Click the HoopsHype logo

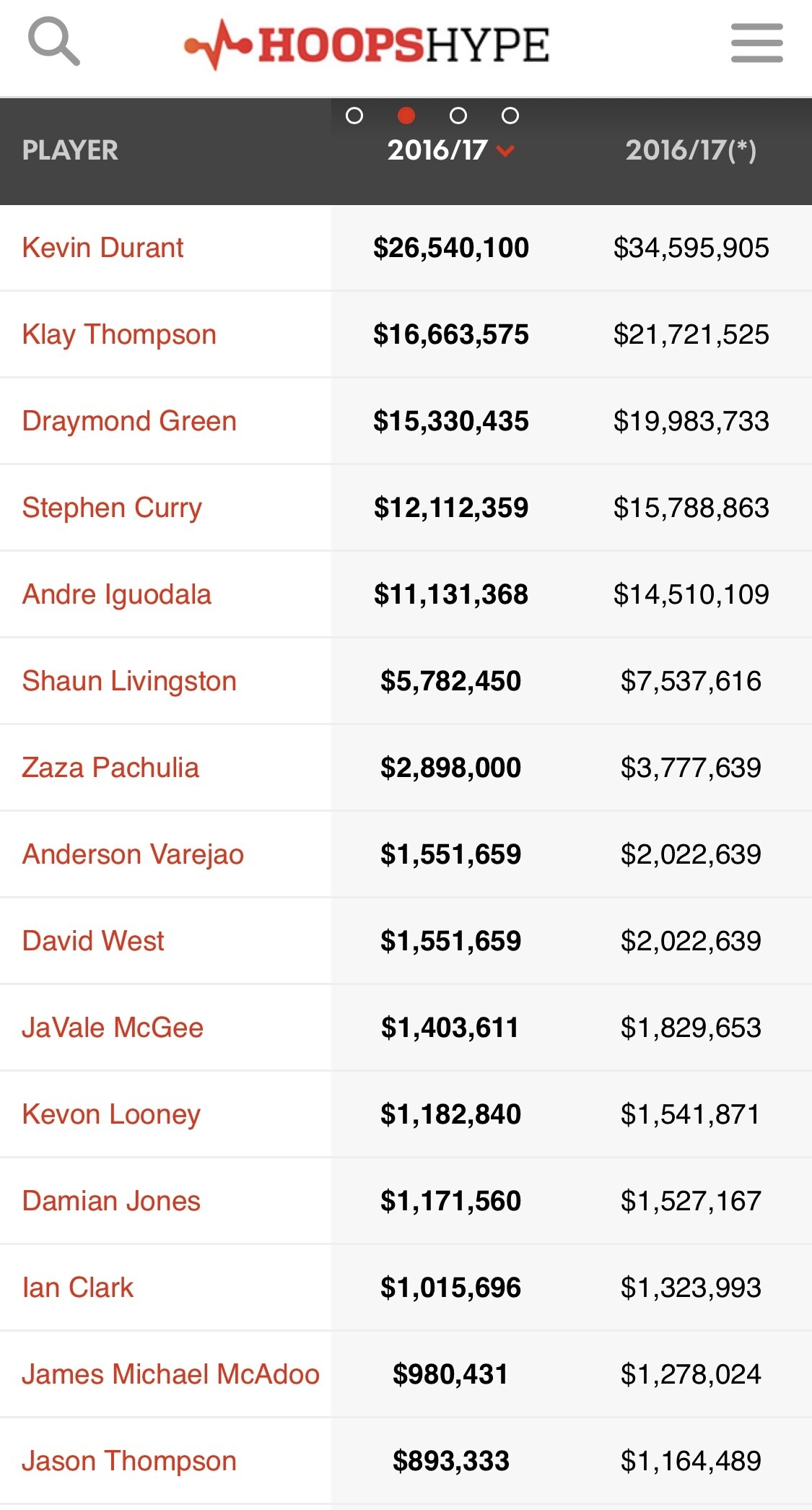(x=367, y=45)
